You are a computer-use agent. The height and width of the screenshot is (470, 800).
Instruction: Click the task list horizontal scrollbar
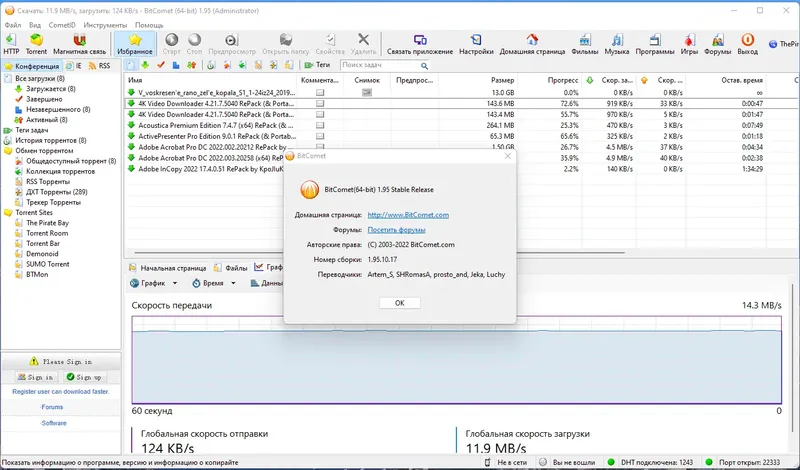[379, 252]
